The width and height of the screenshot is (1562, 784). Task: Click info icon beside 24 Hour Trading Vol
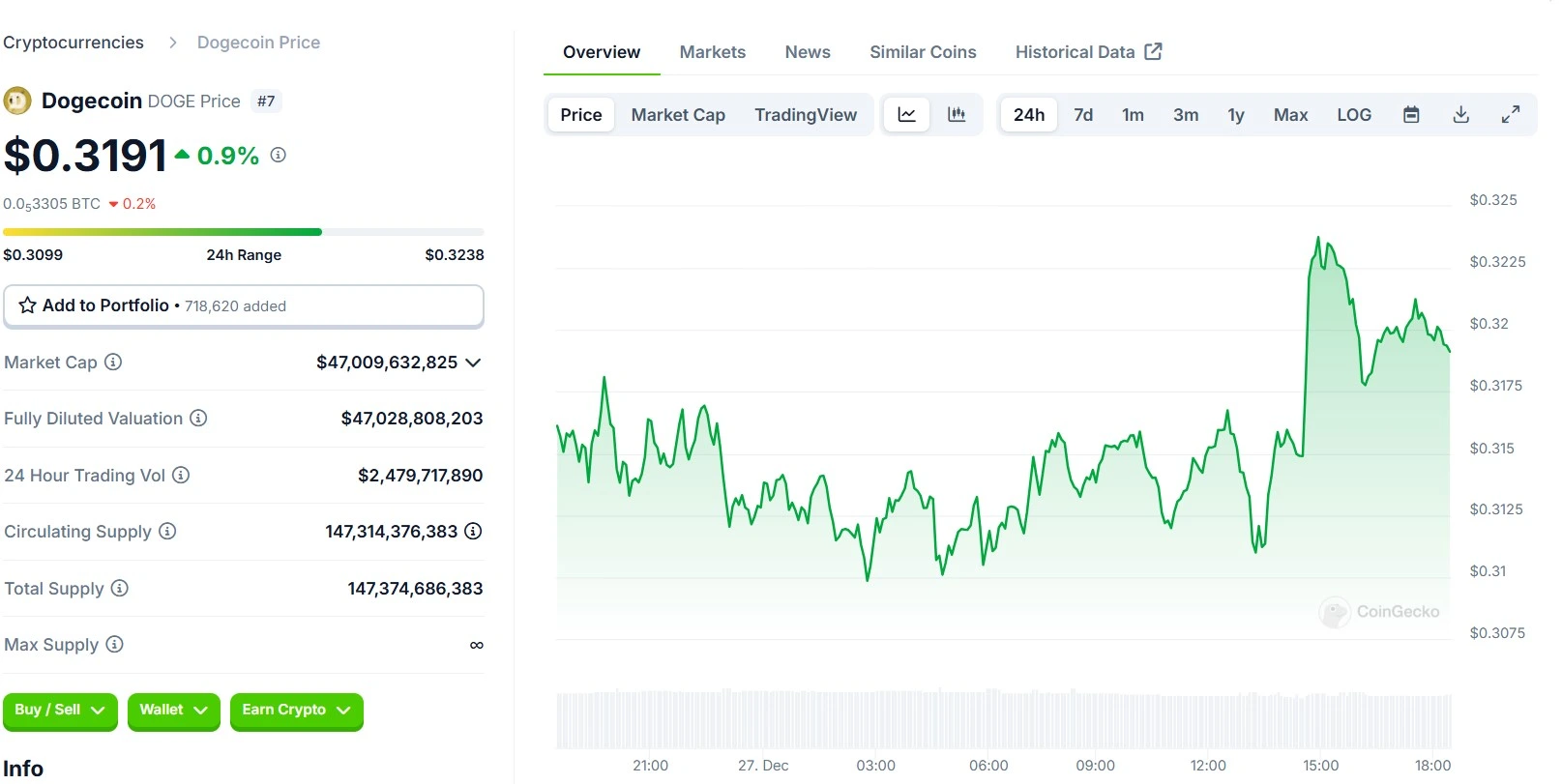coord(181,476)
